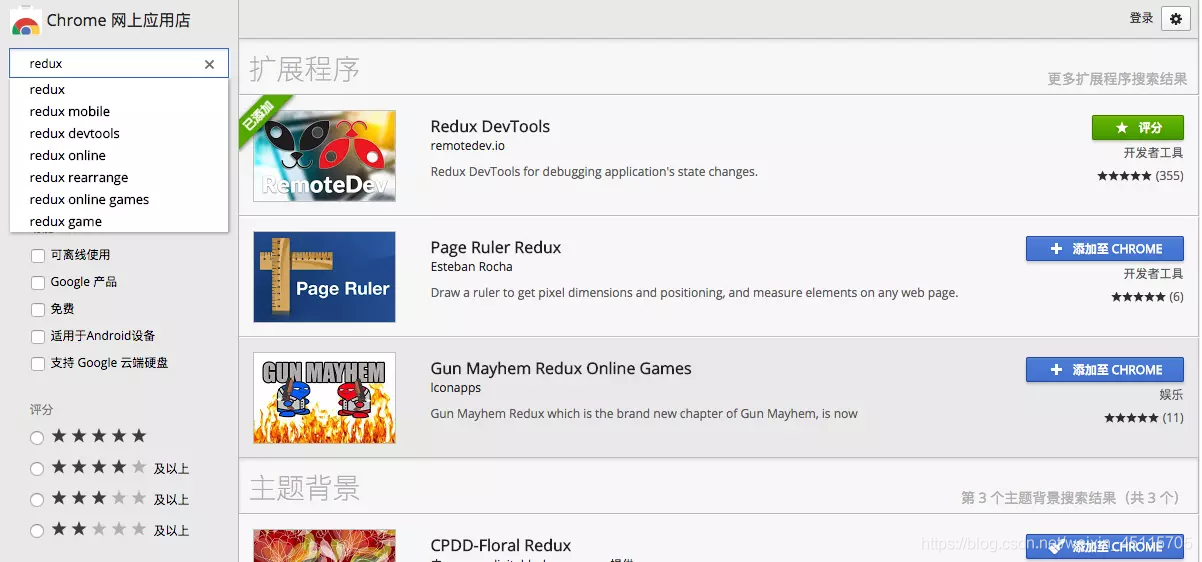Open the CPDD-Floral Redux title
The height and width of the screenshot is (562, 1202).
pyautogui.click(x=501, y=545)
